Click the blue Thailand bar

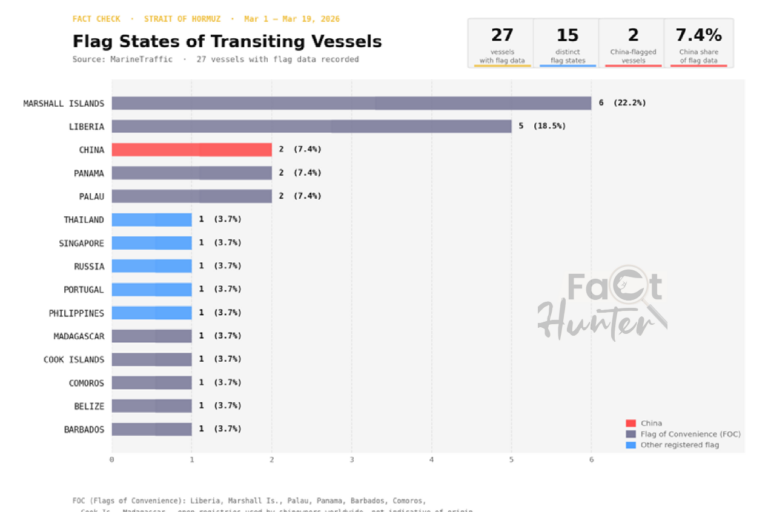151,219
